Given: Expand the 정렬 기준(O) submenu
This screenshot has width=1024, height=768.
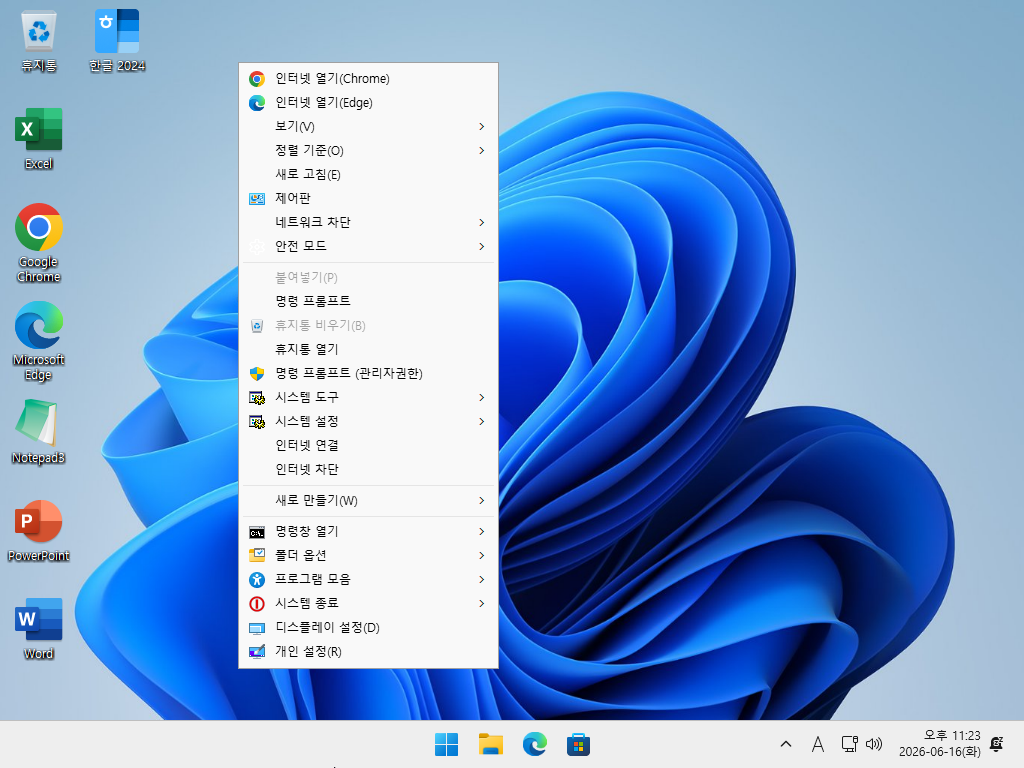Looking at the screenshot, I should click(368, 151).
